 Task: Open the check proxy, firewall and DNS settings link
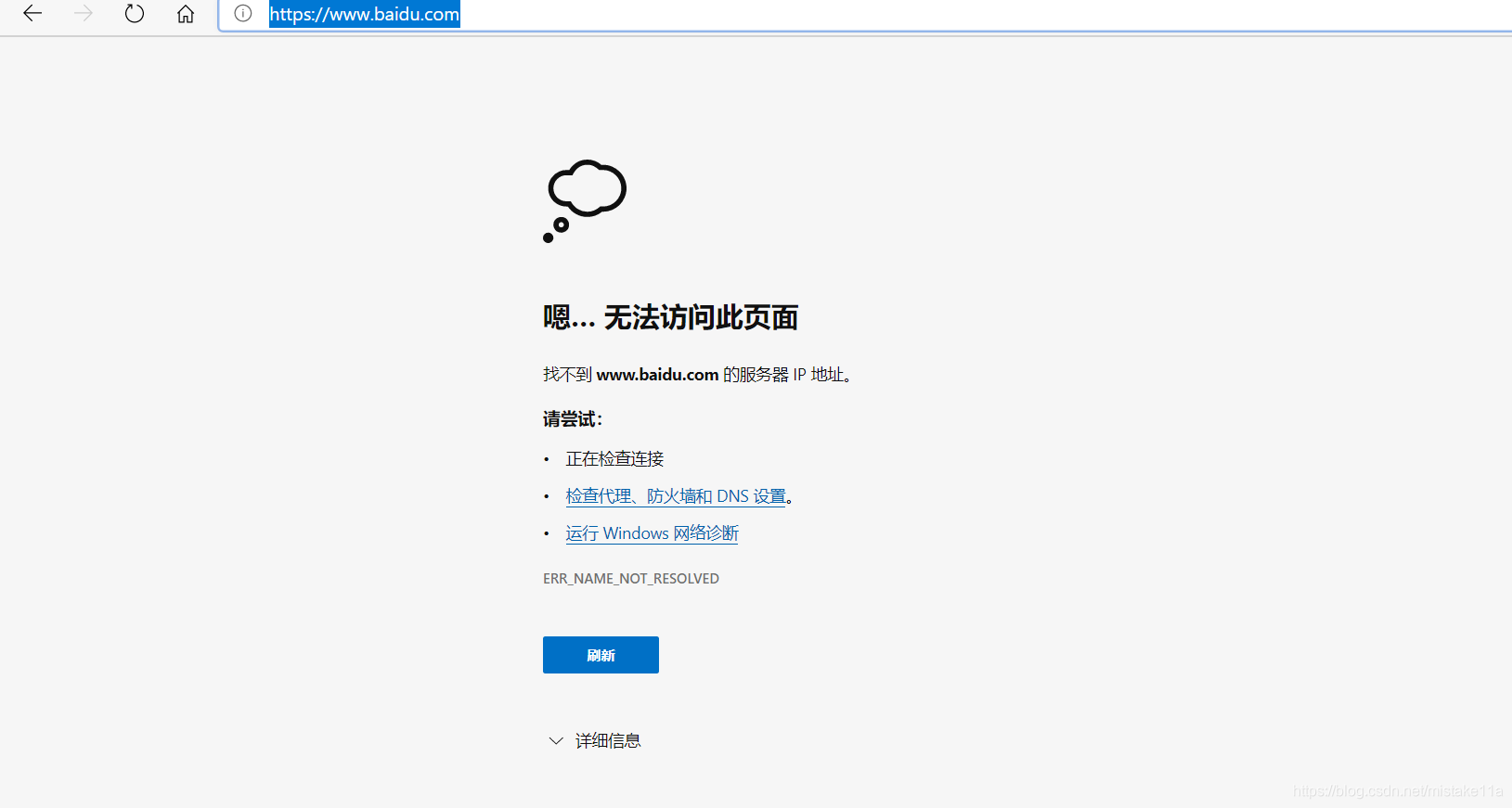point(676,496)
